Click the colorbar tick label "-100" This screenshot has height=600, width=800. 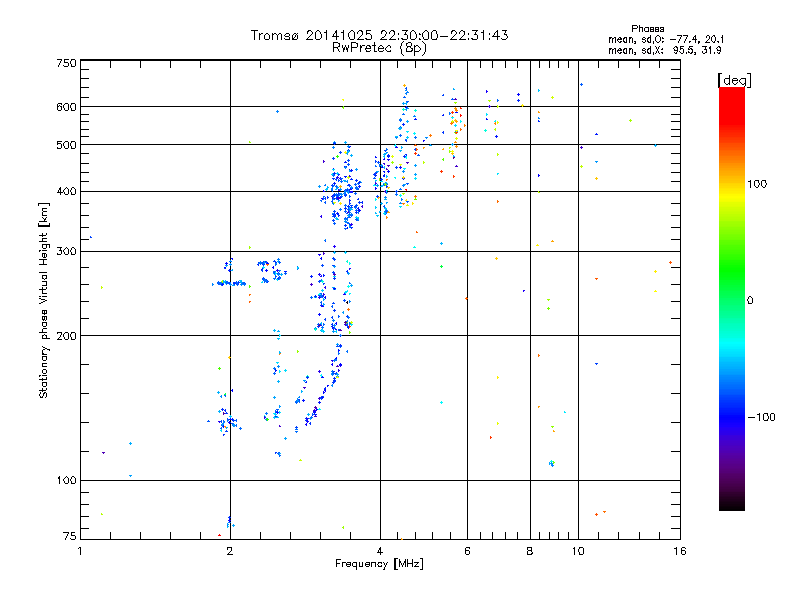click(x=761, y=417)
